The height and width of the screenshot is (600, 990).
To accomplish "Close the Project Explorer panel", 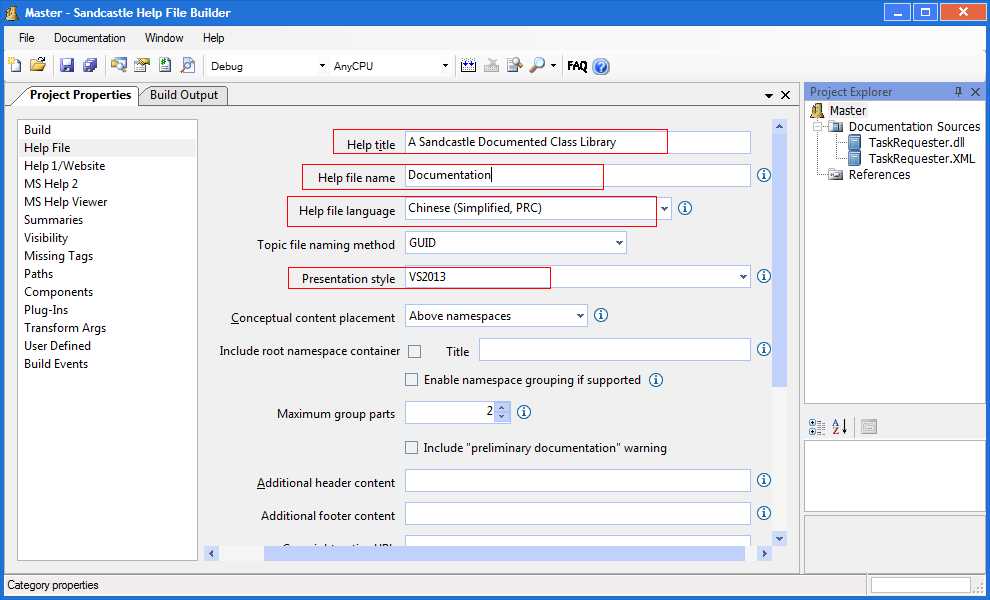I will (975, 92).
